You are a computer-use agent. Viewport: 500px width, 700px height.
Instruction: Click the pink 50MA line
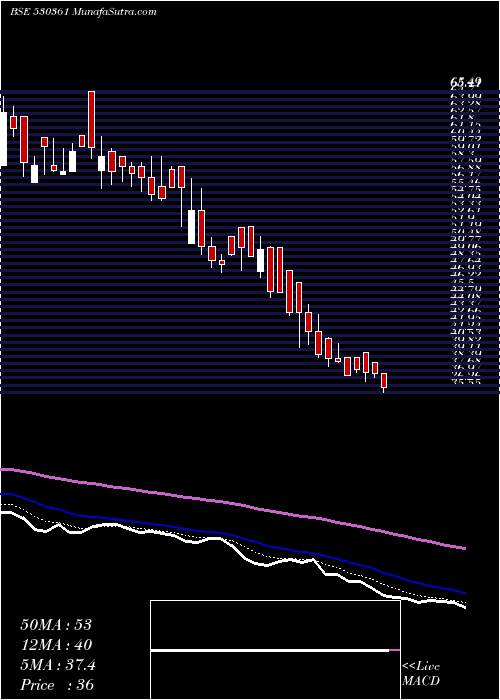pos(232,503)
